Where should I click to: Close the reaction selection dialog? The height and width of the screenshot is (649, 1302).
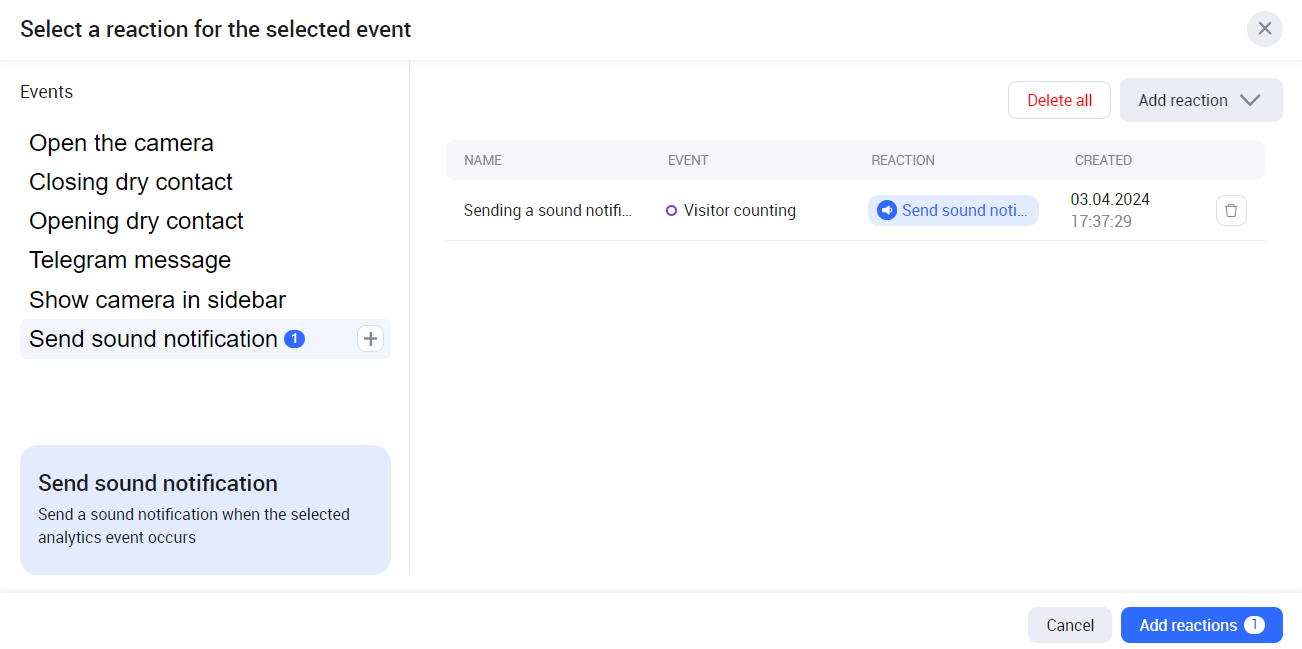coord(1264,29)
